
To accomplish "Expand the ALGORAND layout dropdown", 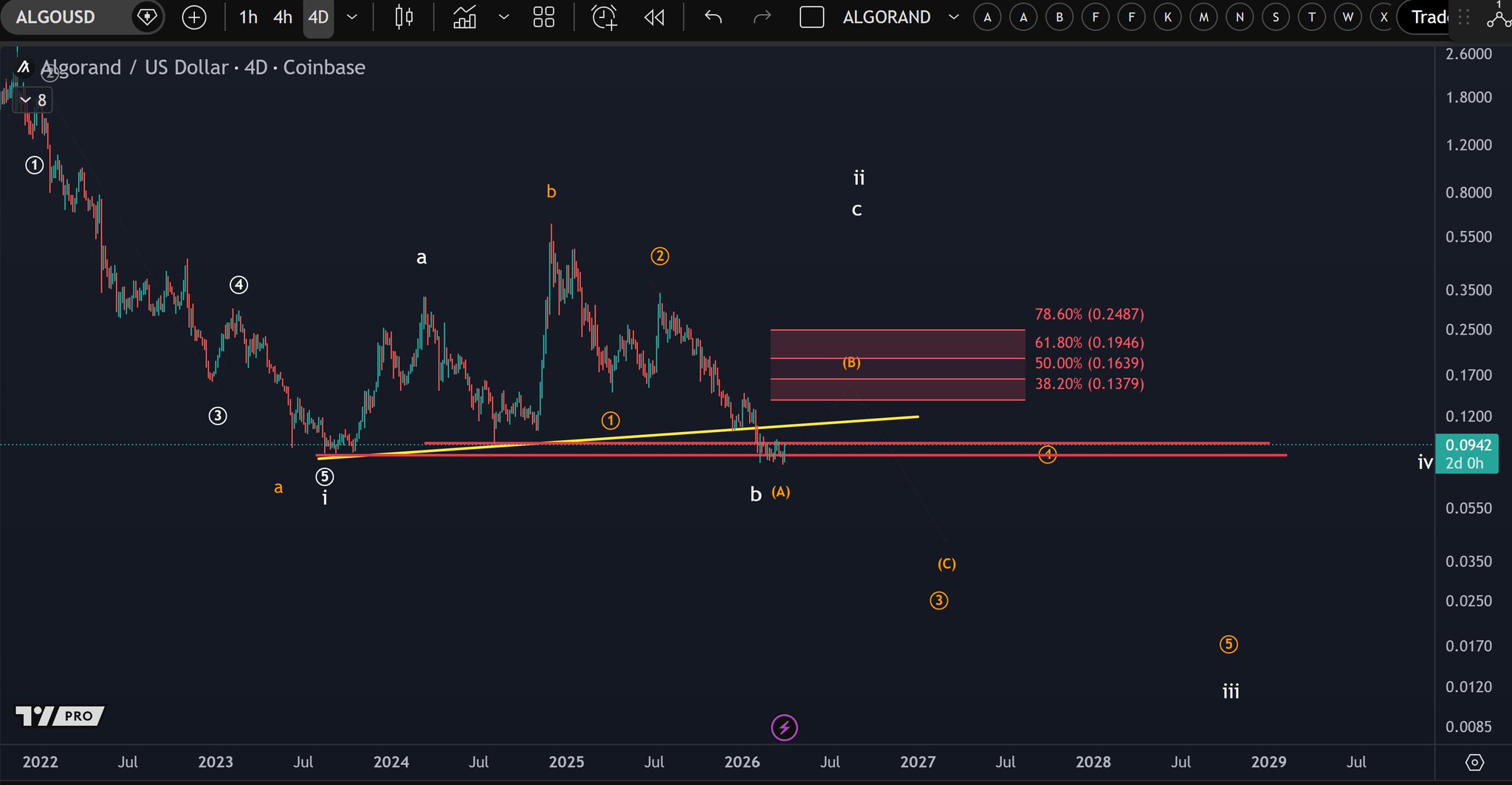I will pos(954,17).
